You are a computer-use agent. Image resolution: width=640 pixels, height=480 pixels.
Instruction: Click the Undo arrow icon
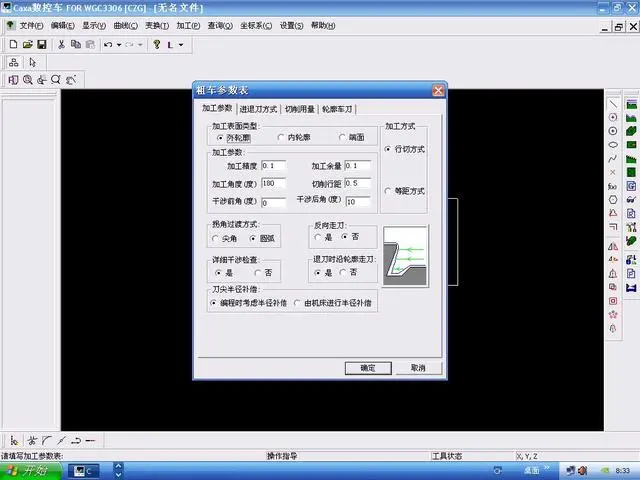108,44
